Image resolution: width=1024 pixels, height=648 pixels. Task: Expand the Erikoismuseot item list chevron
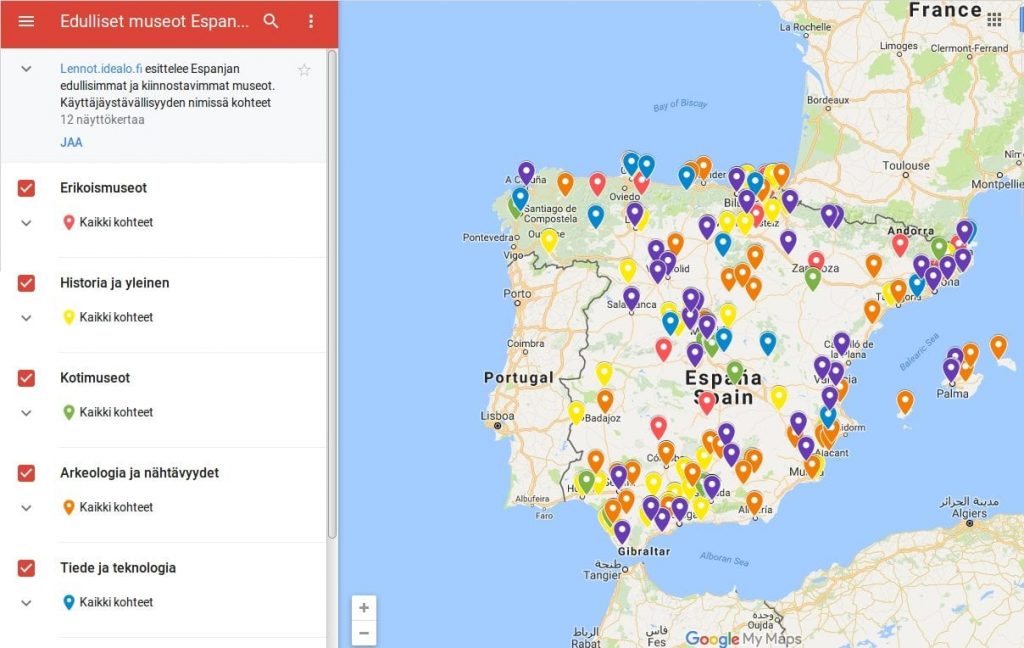[x=27, y=222]
